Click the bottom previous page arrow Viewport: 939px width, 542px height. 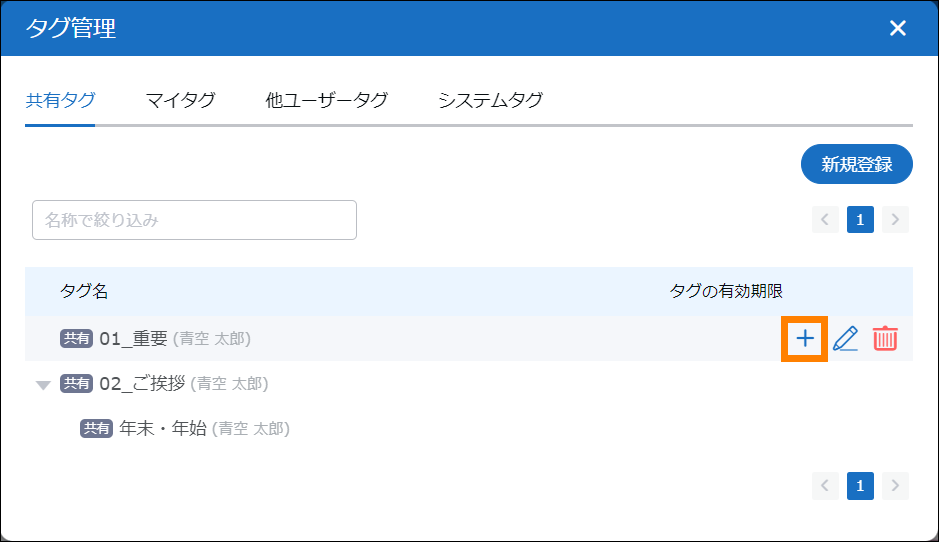pos(825,486)
